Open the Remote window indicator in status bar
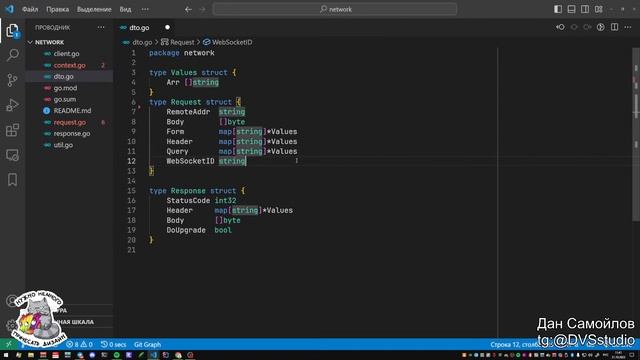Screen dimensions: 640x360 point(8,344)
